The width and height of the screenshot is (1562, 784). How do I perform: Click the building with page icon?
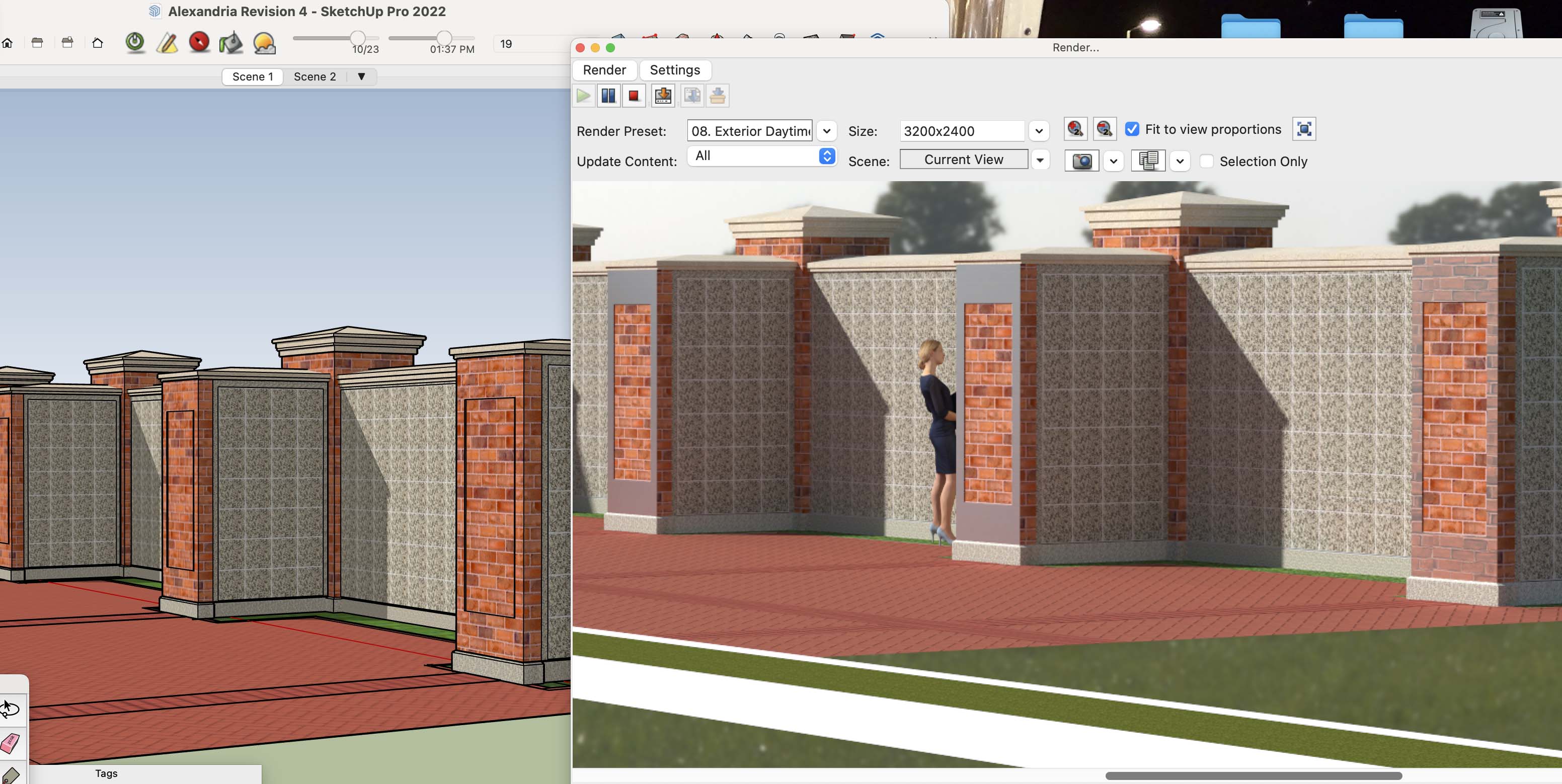pos(67,43)
